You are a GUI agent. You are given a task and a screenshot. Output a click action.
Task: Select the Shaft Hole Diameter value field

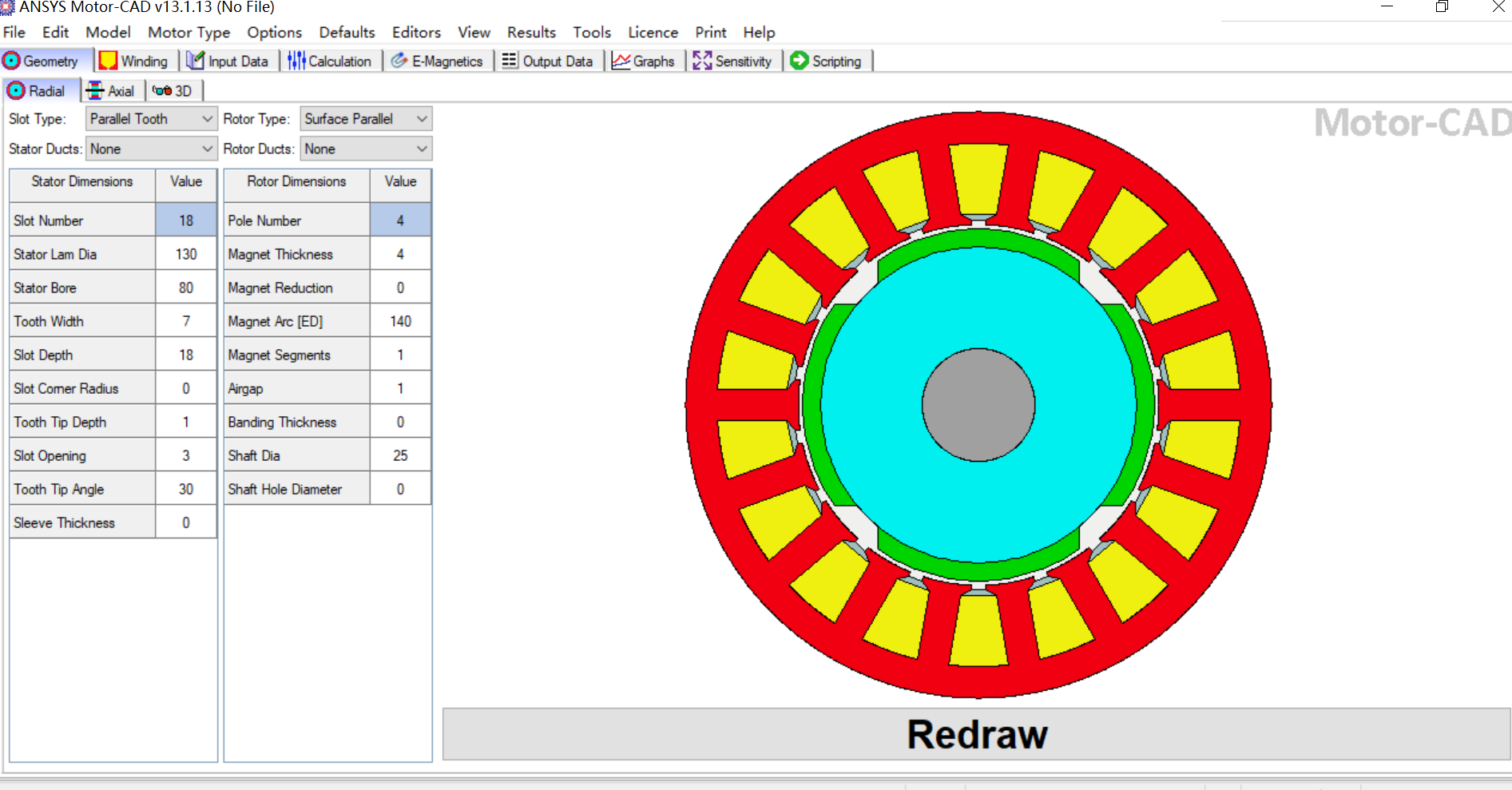(400, 489)
